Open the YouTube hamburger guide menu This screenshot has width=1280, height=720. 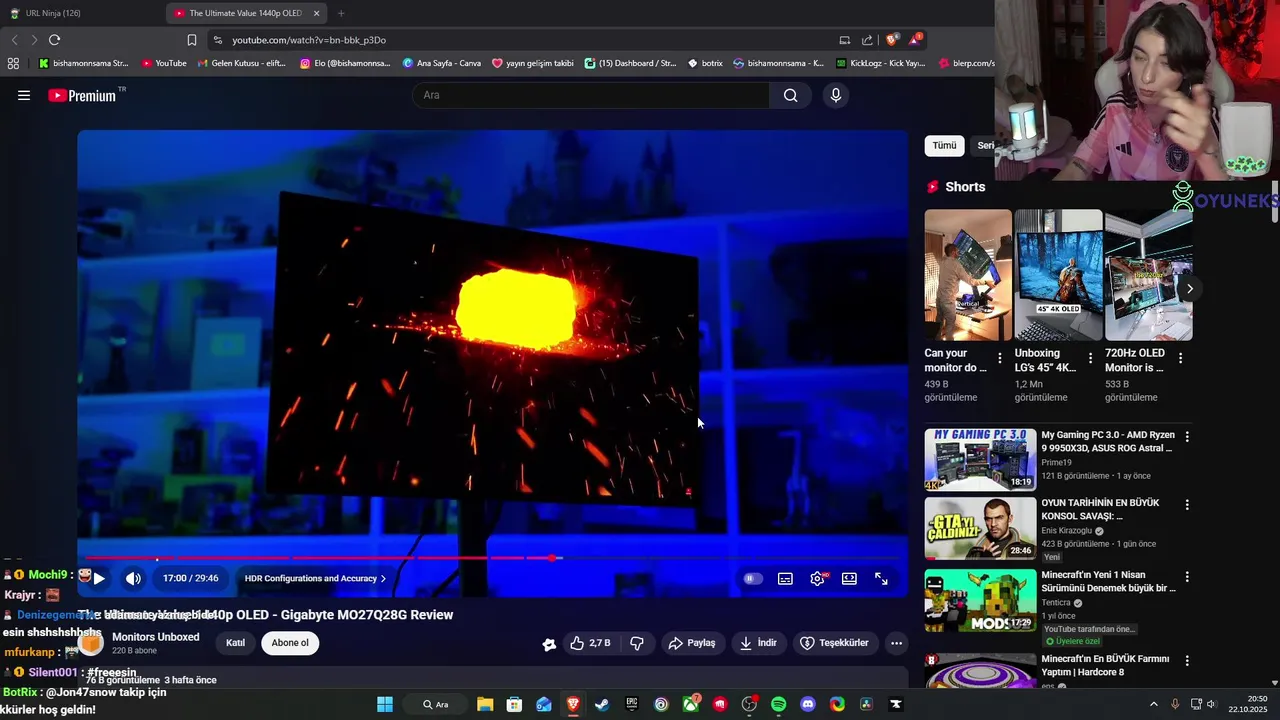coord(24,95)
